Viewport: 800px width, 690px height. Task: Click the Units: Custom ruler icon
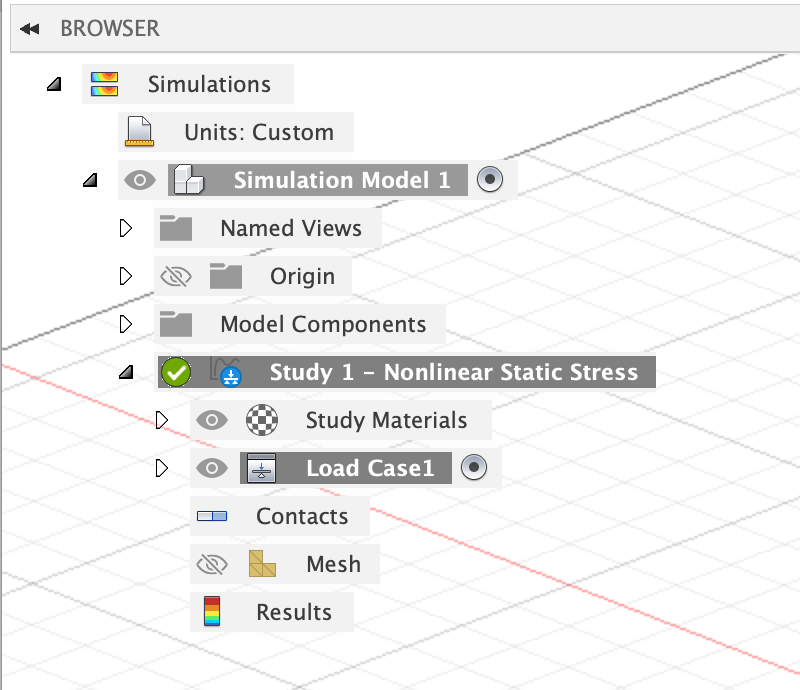pos(139,131)
